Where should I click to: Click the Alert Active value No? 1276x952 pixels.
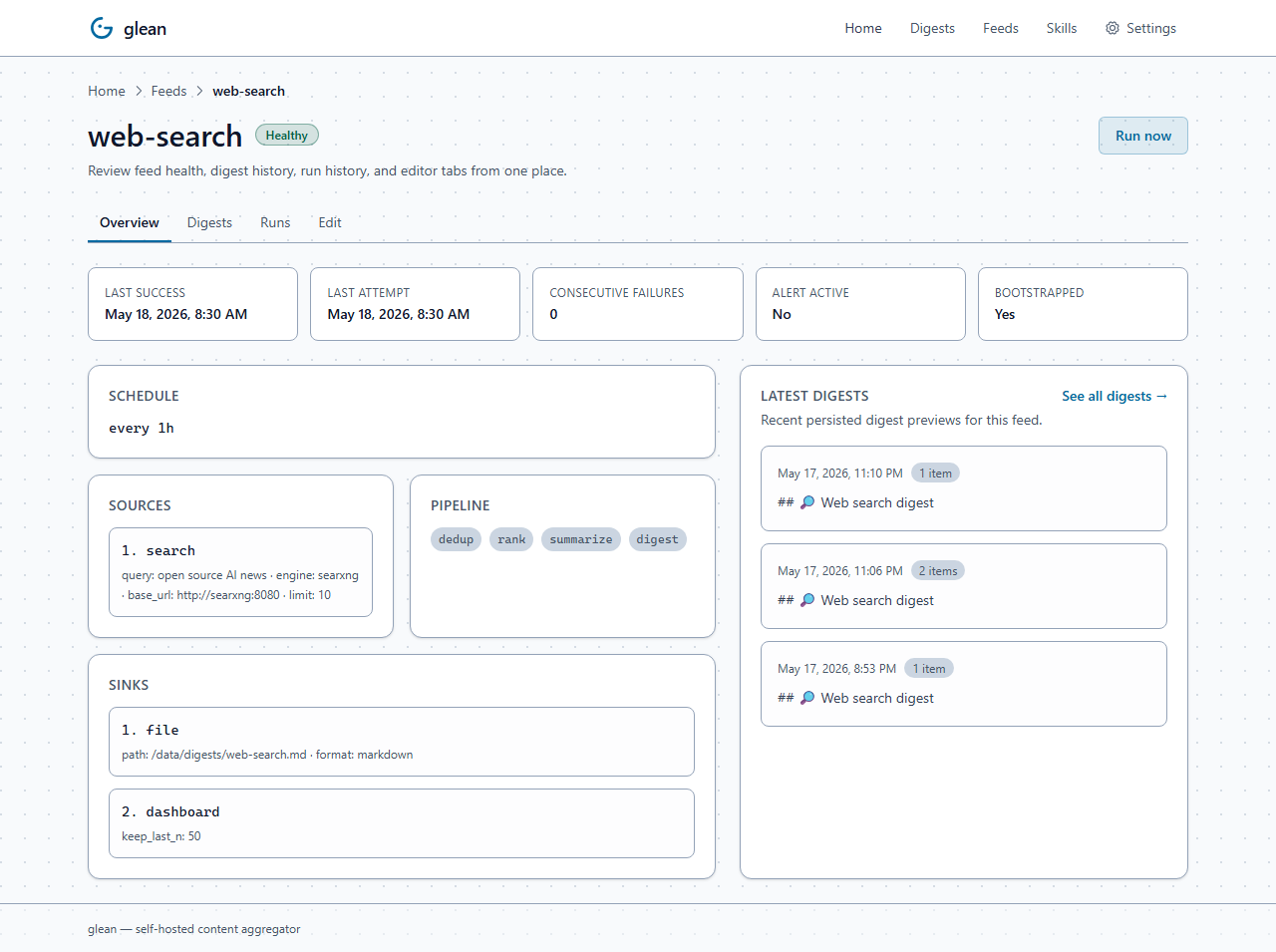coord(782,314)
